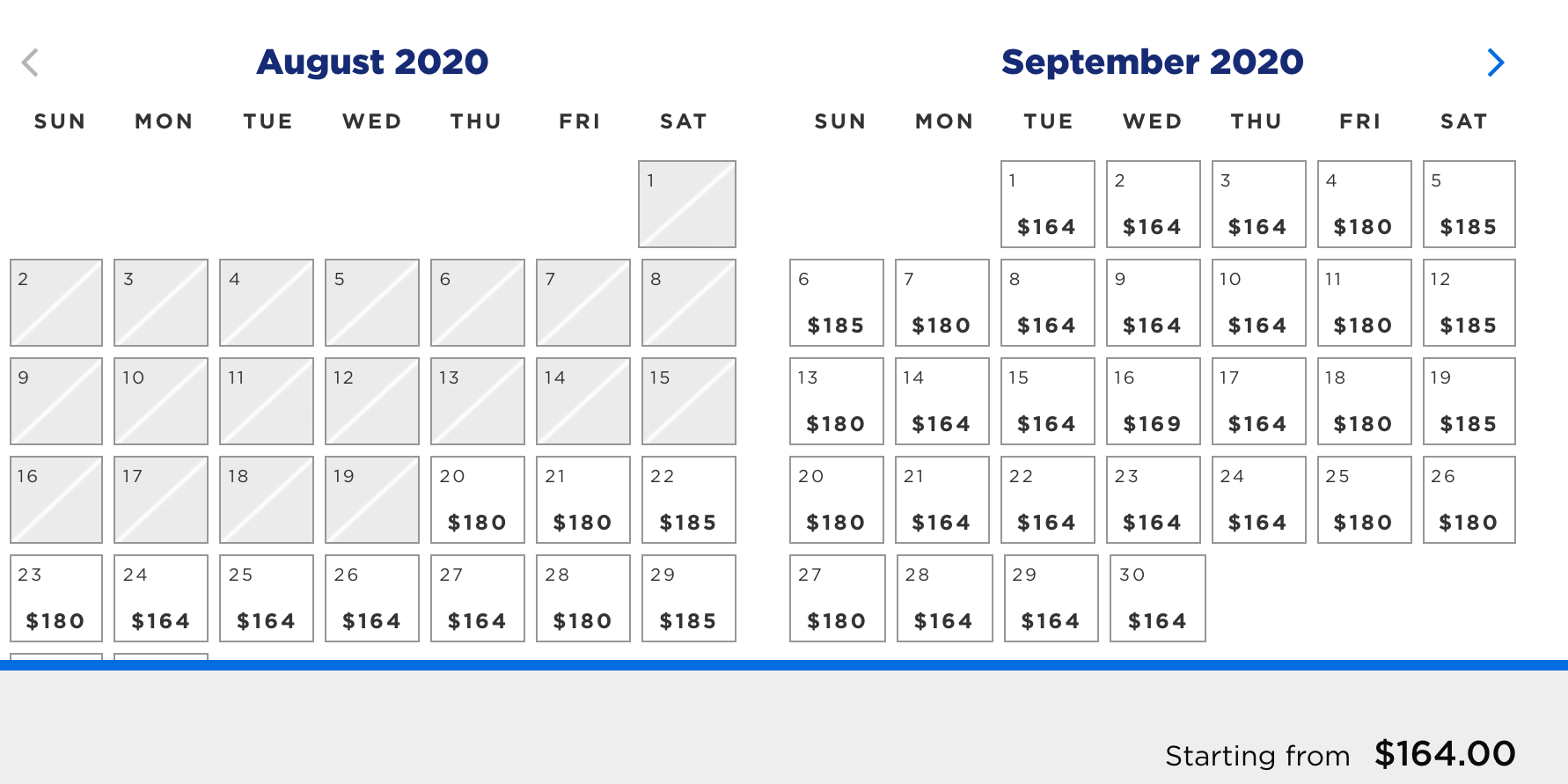
Task: Choose August 24 at $164
Action: click(x=160, y=598)
